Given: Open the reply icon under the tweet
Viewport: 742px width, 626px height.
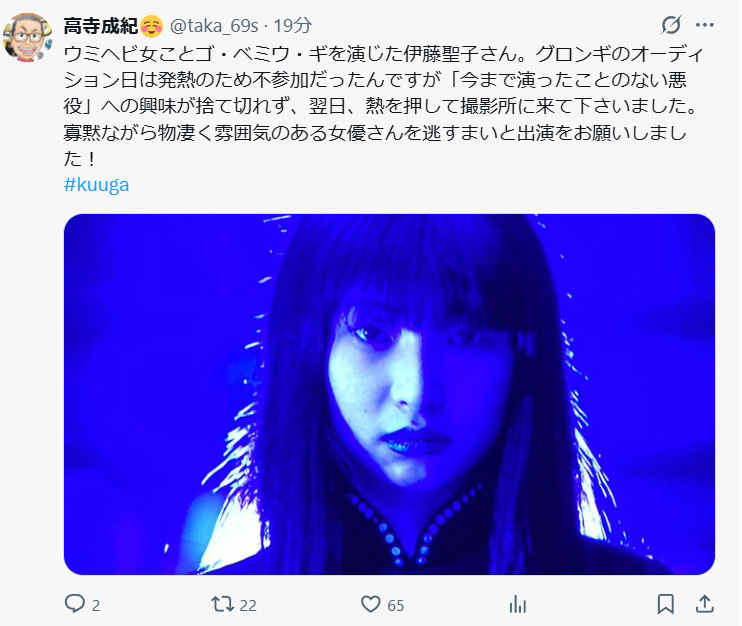Looking at the screenshot, I should click(x=75, y=604).
